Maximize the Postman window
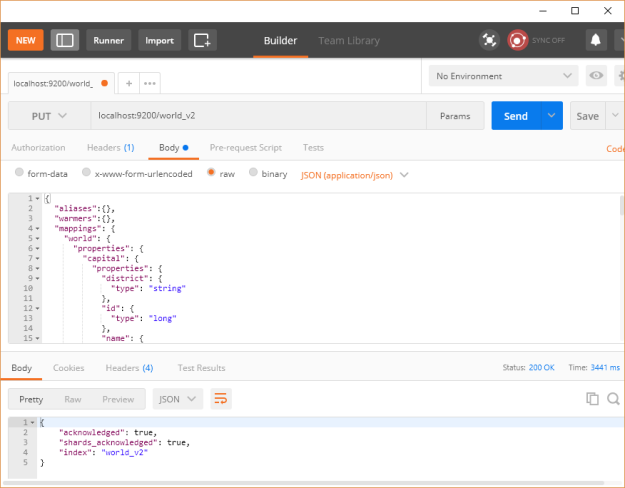 pyautogui.click(x=575, y=11)
